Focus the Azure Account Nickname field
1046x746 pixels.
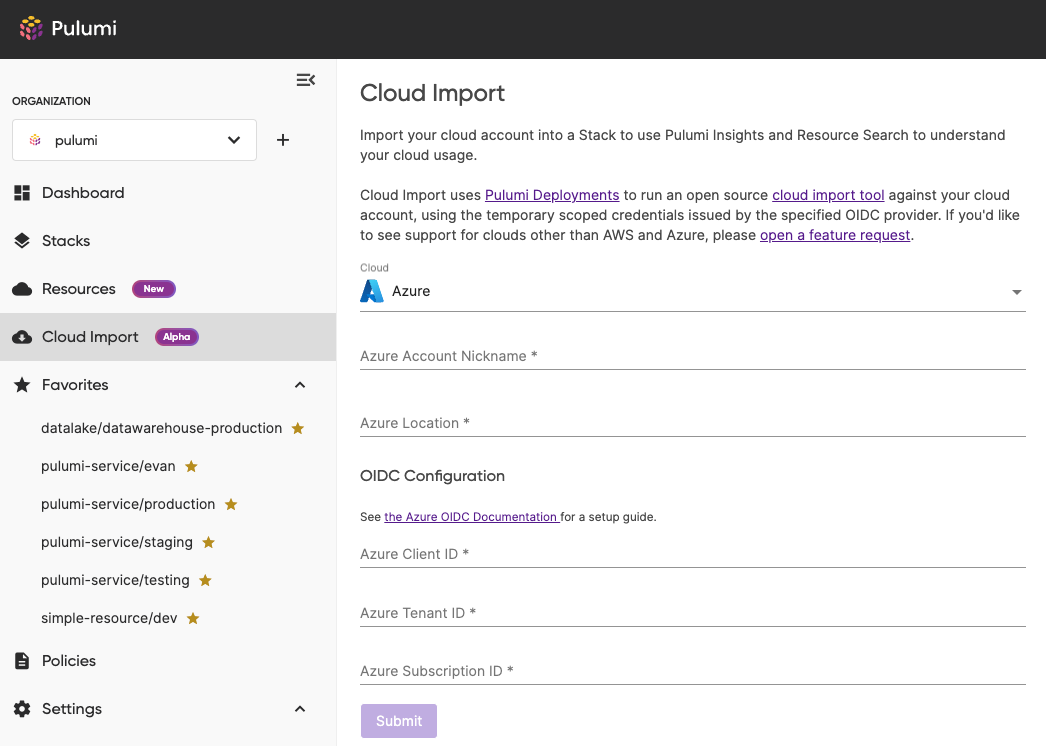(692, 356)
